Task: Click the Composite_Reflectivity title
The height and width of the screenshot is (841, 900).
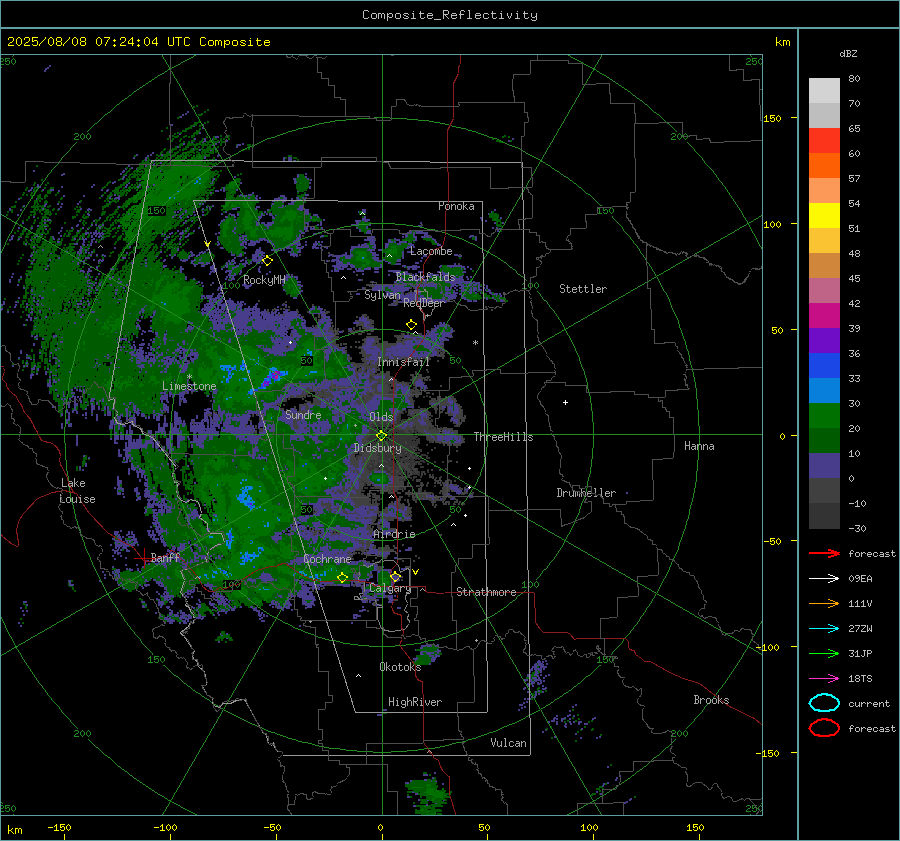Action: point(450,15)
